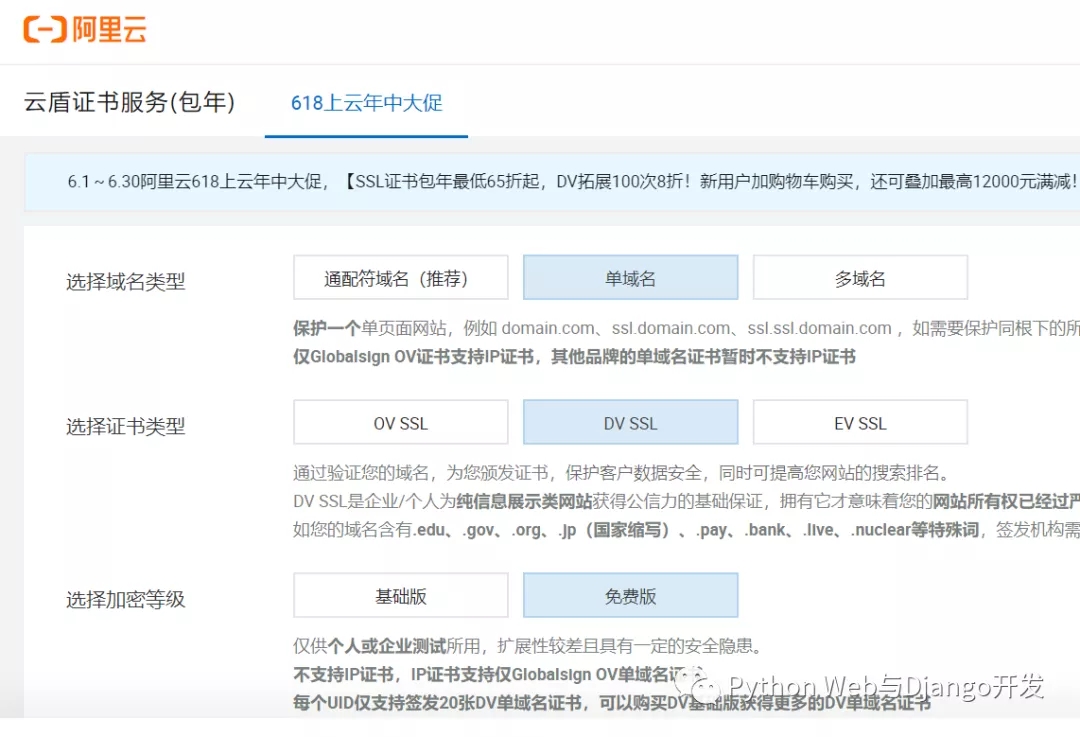Viewport: 1080px width, 737px height.
Task: Click the 阿里云 brand text
Action: point(110,30)
